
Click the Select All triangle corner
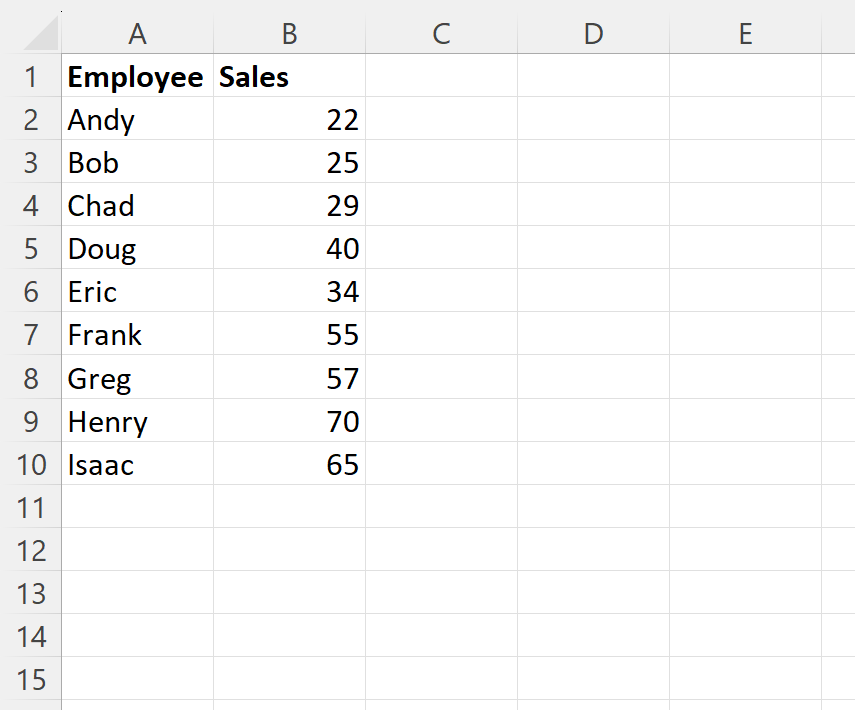33,33
